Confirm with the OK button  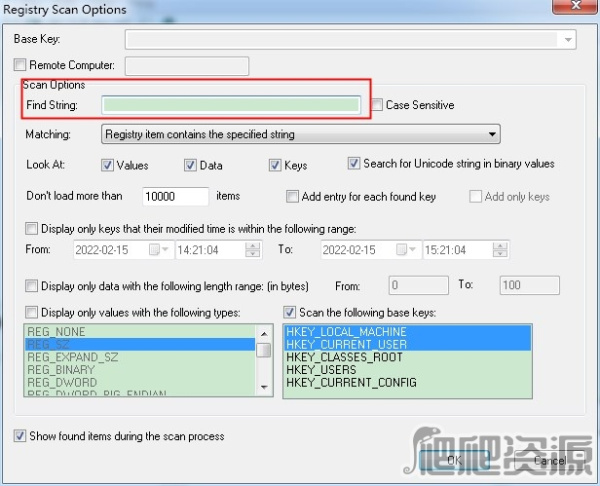coord(454,460)
